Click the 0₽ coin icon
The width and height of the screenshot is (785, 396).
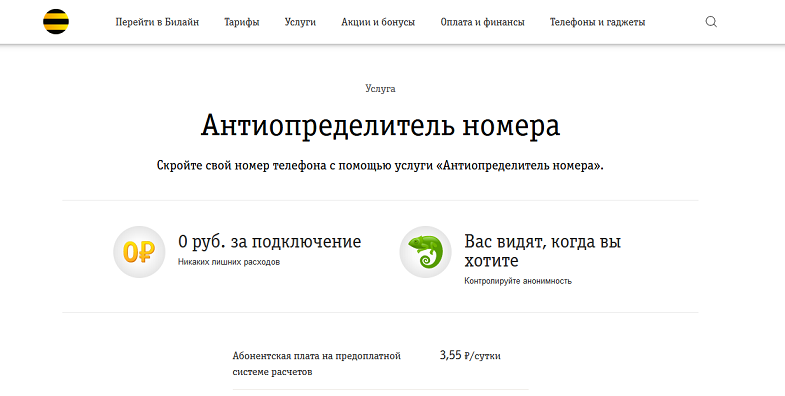coord(139,252)
